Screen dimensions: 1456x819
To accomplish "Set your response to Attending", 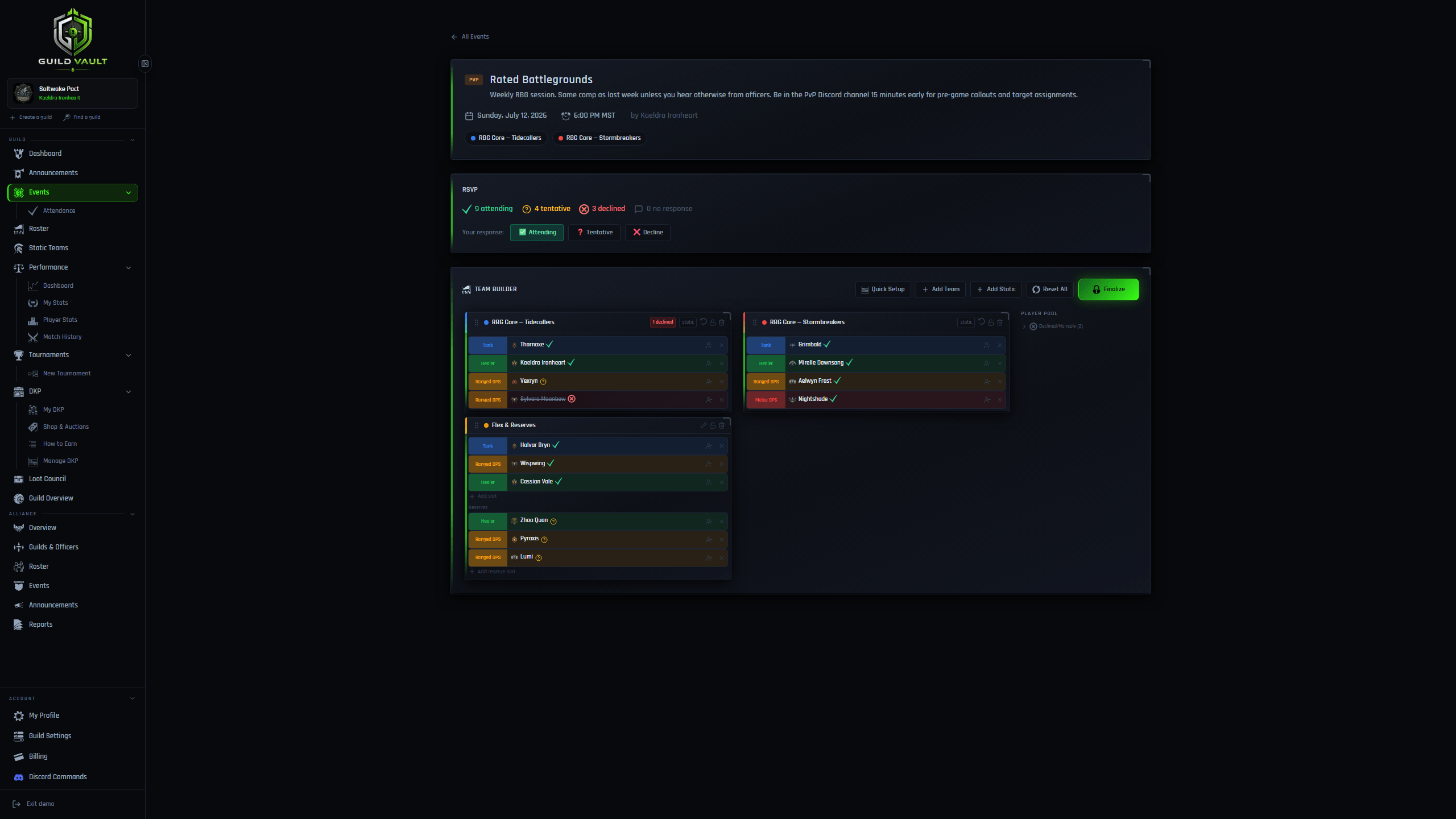I will point(537,233).
